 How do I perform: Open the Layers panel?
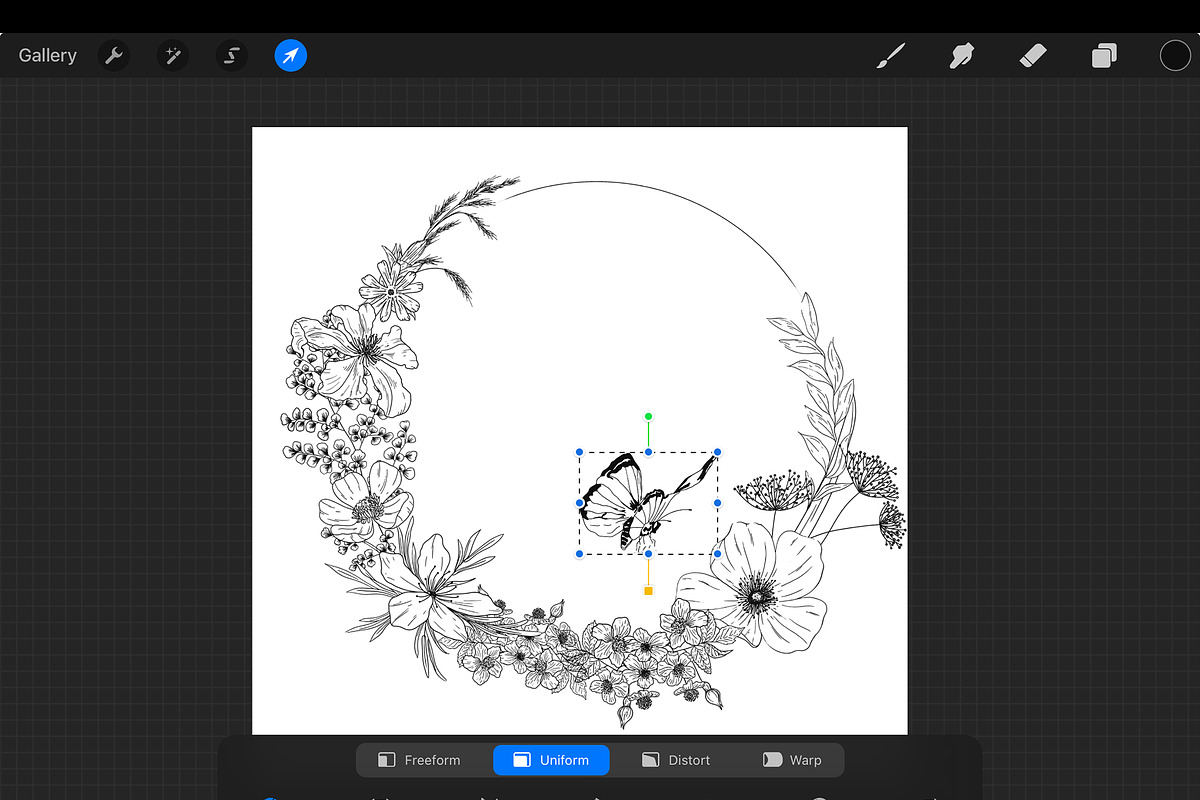(x=1104, y=56)
